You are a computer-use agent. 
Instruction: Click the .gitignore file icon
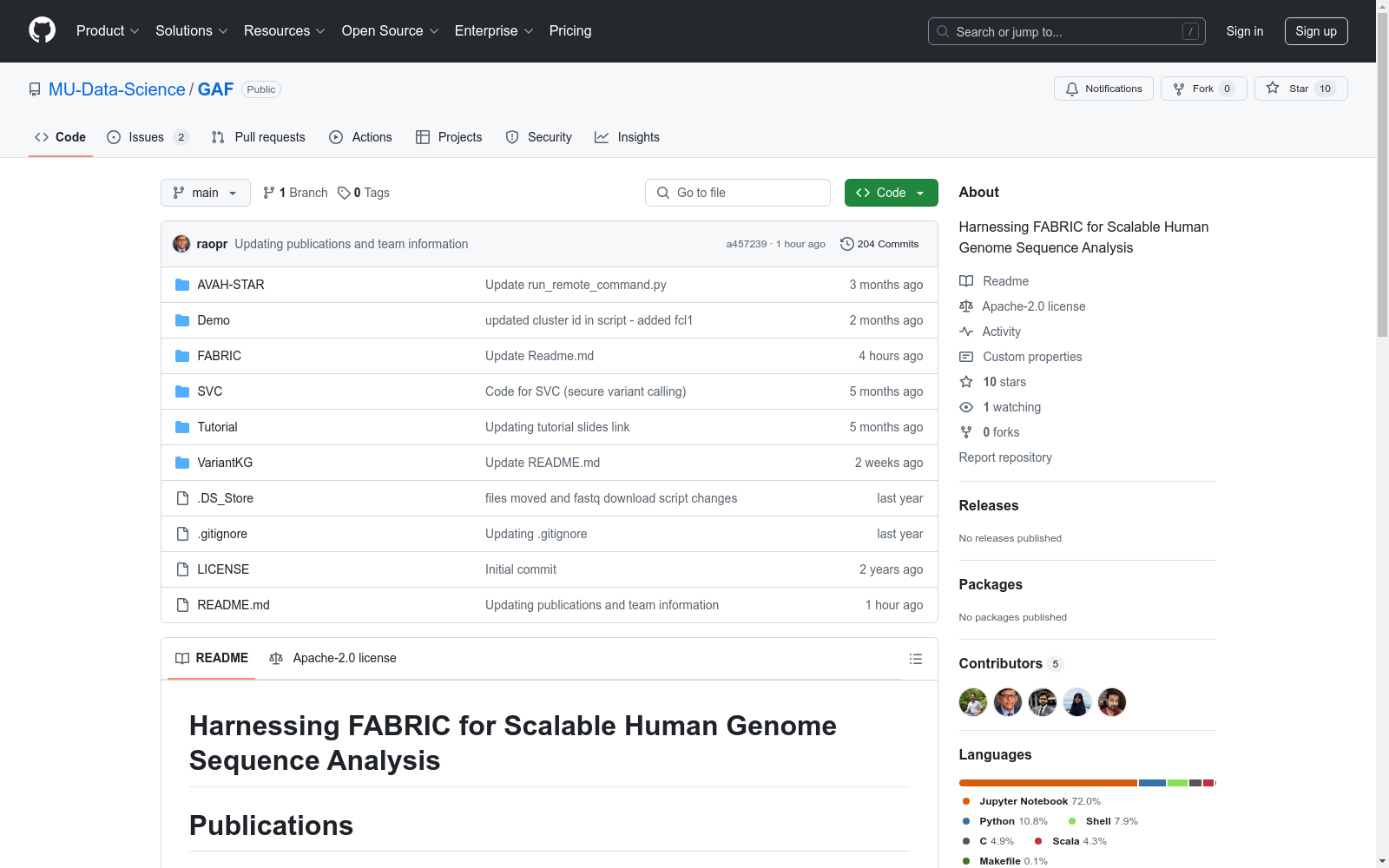pos(182,534)
